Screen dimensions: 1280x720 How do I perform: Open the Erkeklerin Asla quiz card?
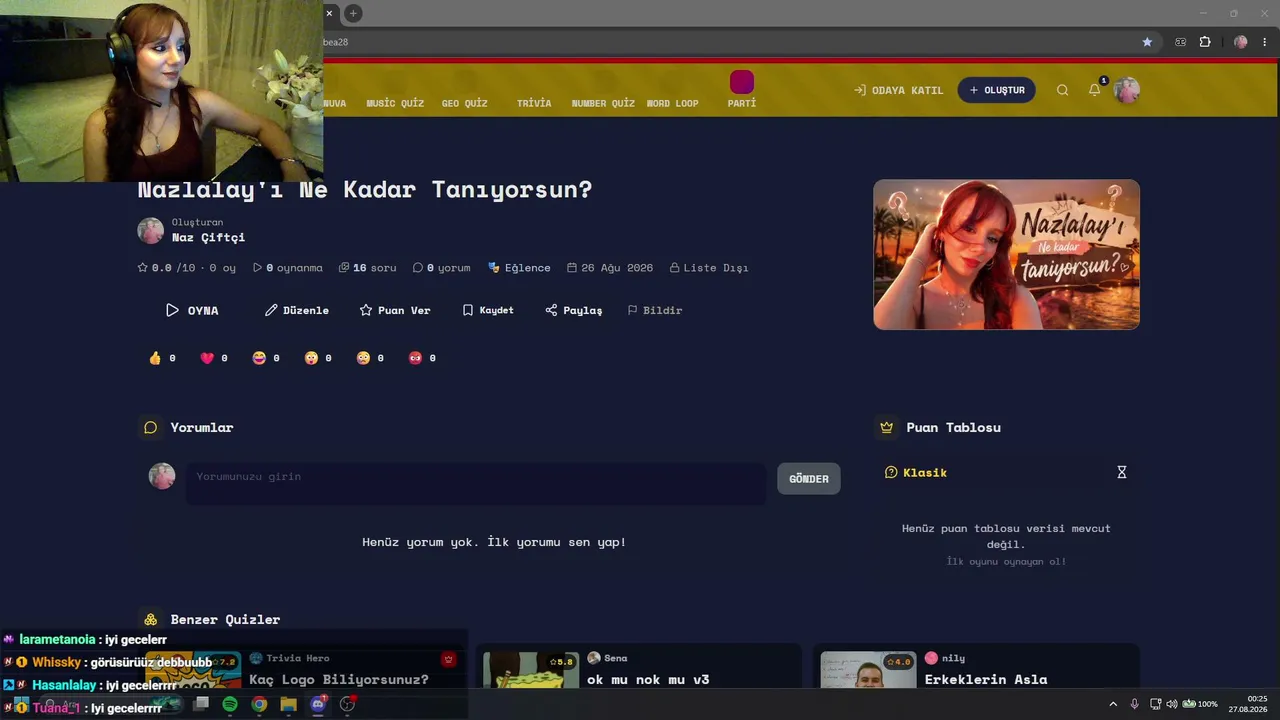click(x=986, y=680)
